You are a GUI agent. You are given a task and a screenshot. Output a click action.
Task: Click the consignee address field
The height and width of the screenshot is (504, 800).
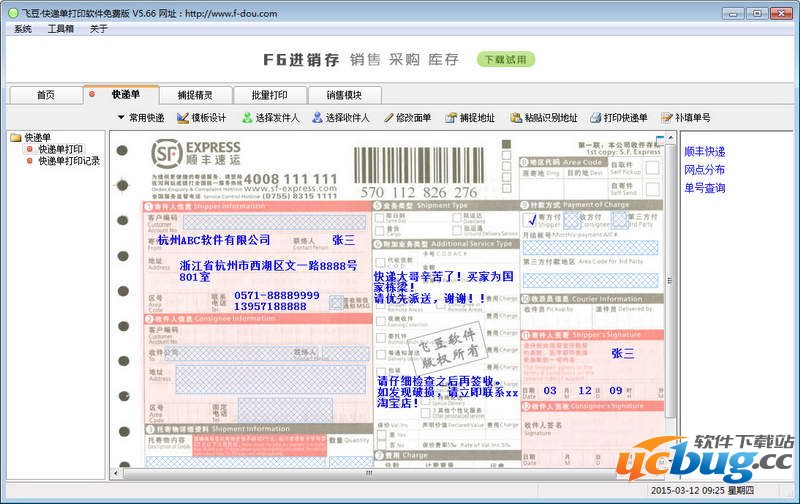[x=271, y=379]
